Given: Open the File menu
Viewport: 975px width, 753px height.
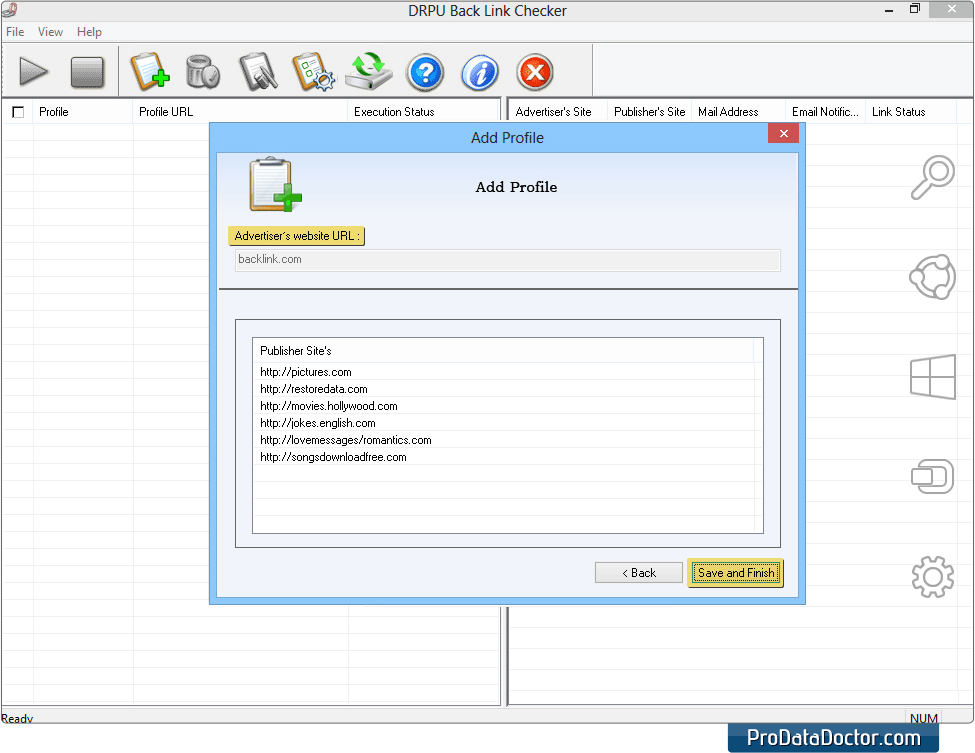Looking at the screenshot, I should point(15,32).
